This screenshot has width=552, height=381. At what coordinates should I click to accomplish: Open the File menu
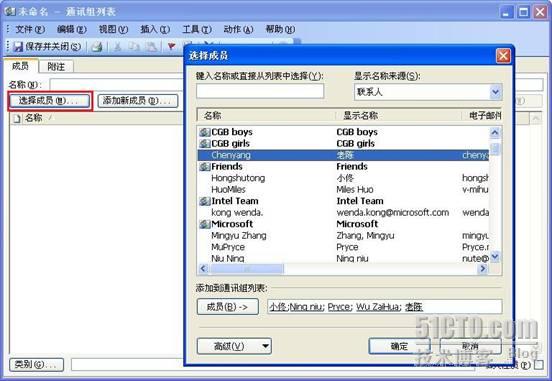click(30, 29)
